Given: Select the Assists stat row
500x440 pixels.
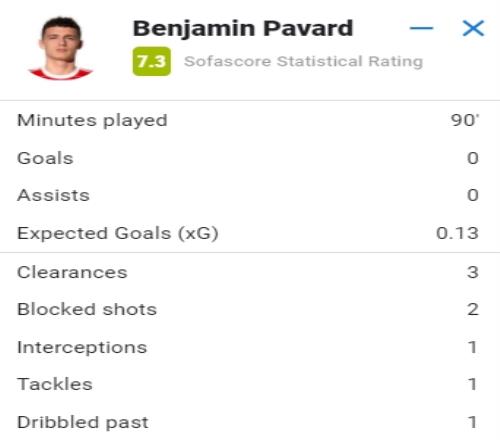Looking at the screenshot, I should tap(250, 195).
